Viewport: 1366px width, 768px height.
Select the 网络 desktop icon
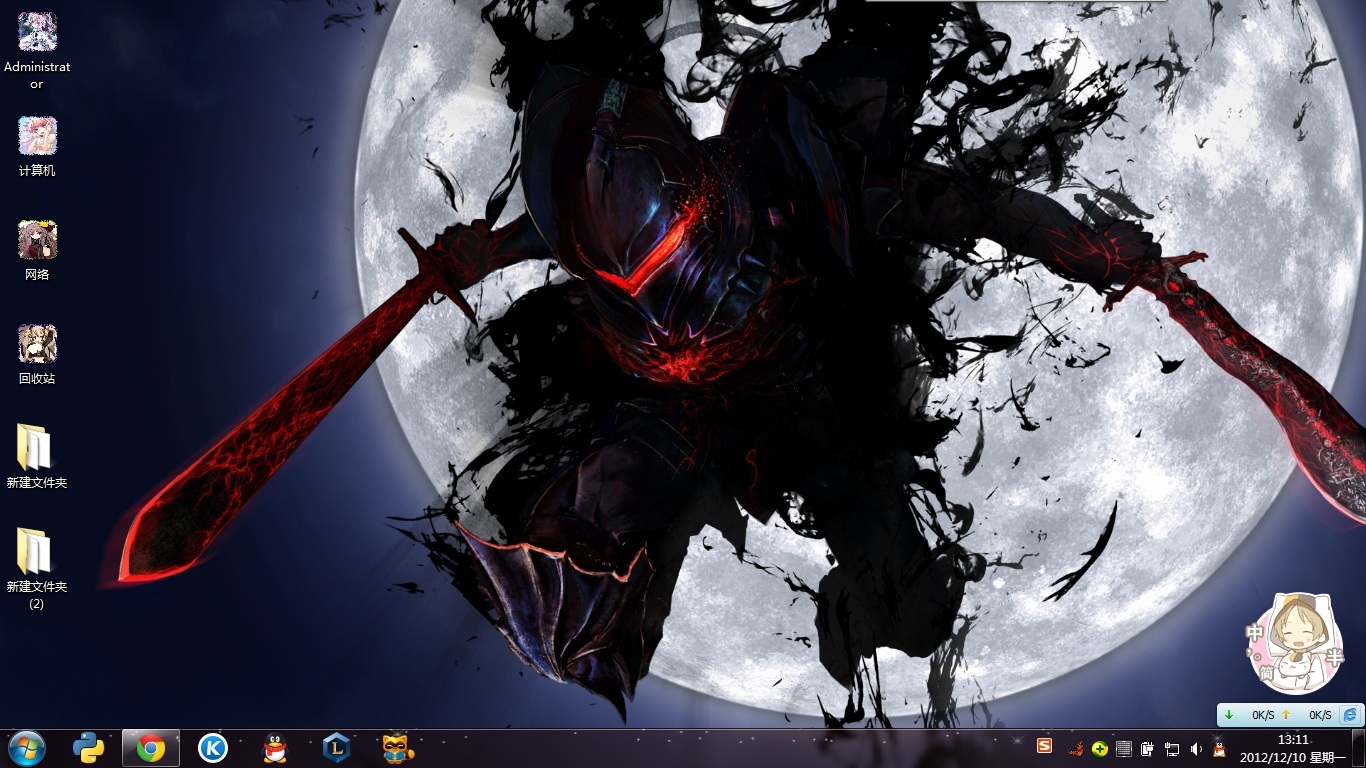37,250
